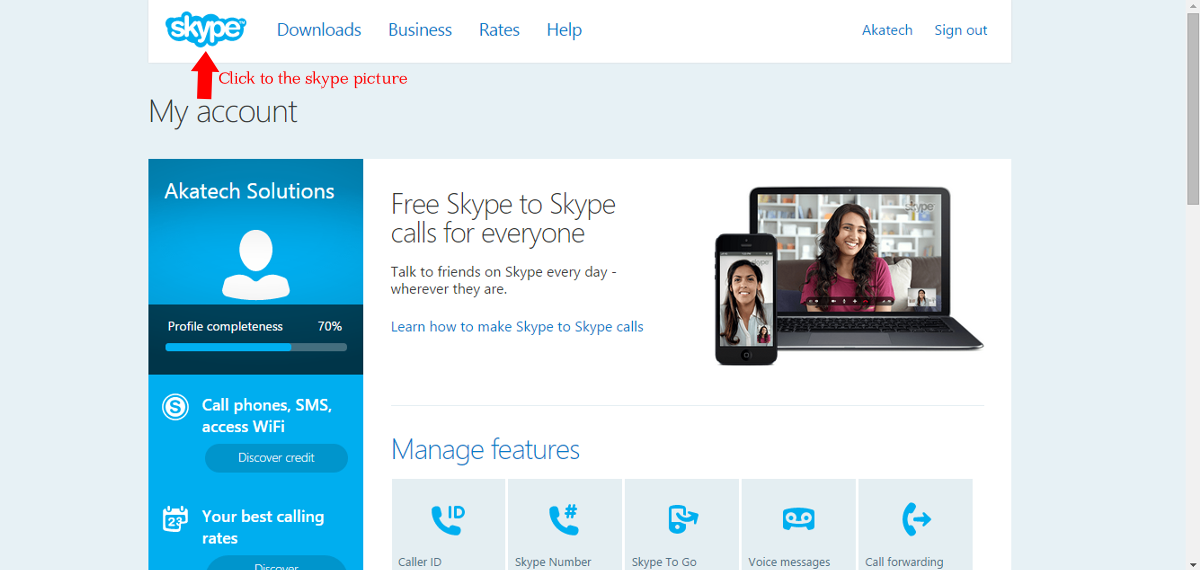Image resolution: width=1200 pixels, height=570 pixels.
Task: Click the profile completeness progress bar
Action: 256,347
